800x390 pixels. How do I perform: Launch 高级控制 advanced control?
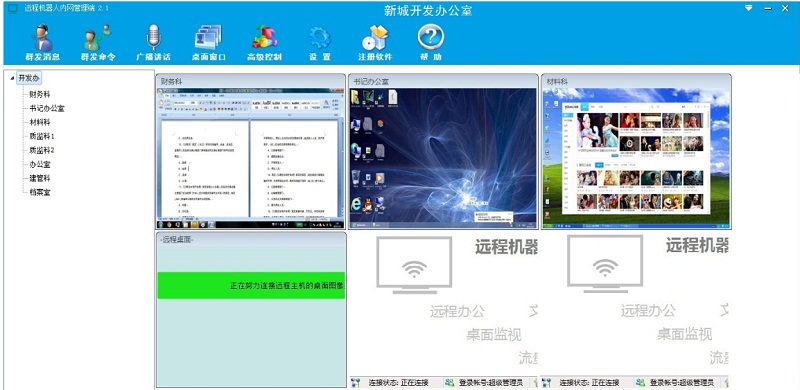point(264,43)
